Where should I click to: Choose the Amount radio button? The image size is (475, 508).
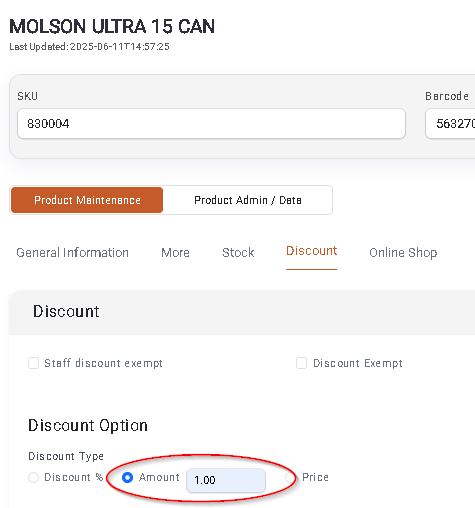click(x=127, y=477)
